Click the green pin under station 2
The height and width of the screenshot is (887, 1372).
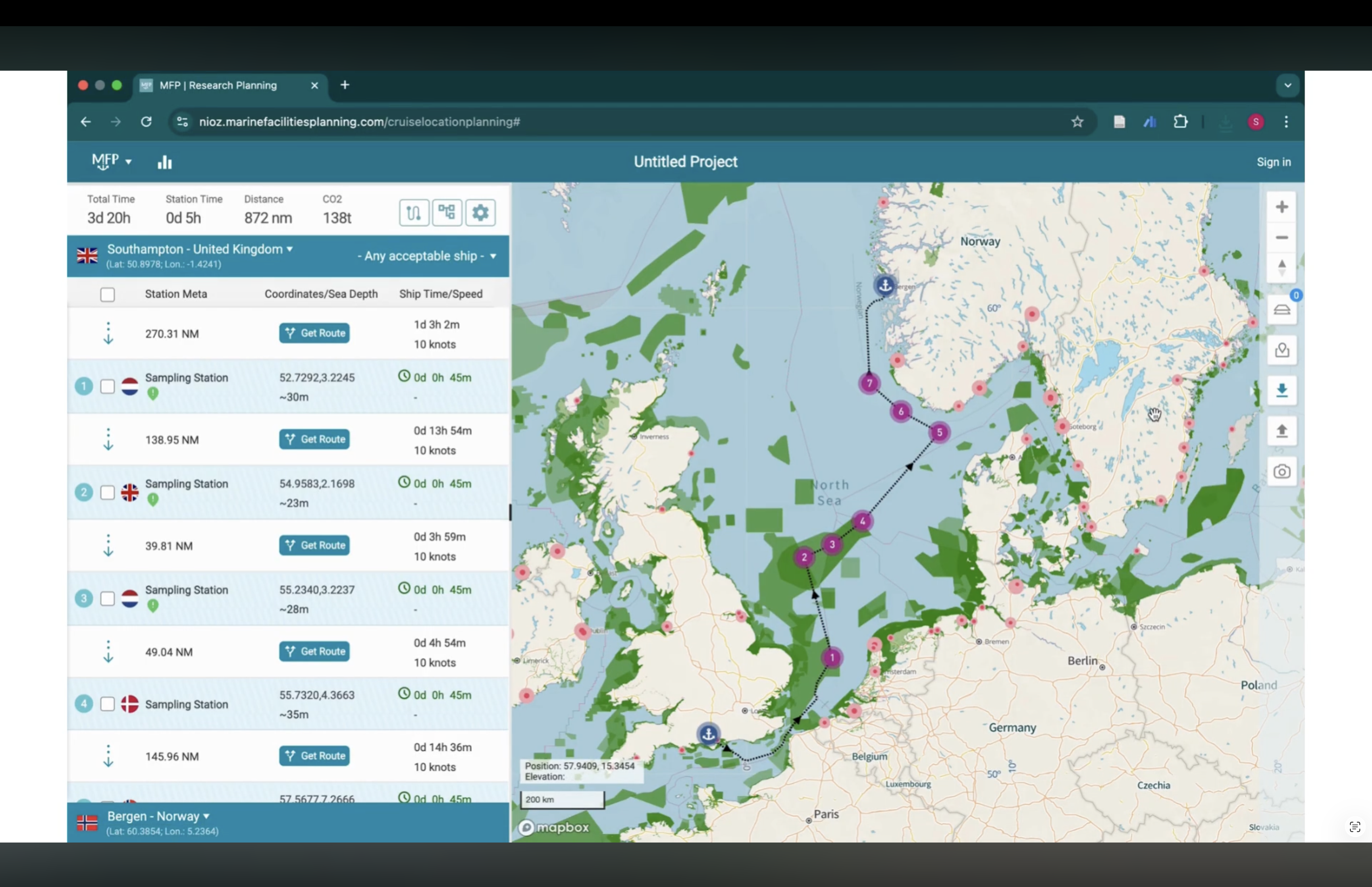coord(152,500)
